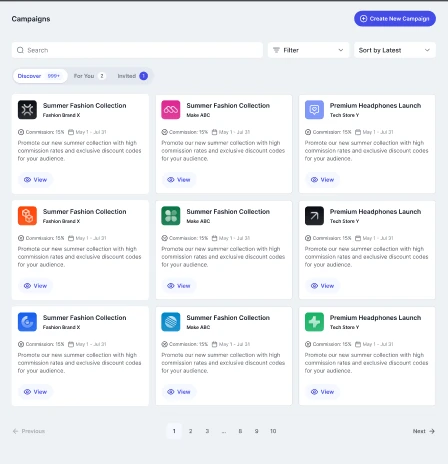Click into the Search field
Screen dimensions: 448x464
(137, 50)
